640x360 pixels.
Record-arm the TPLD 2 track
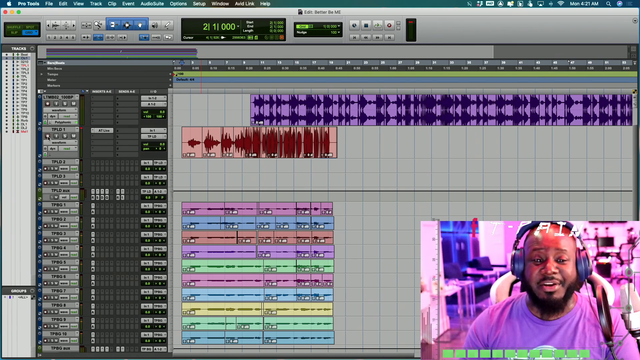click(45, 168)
